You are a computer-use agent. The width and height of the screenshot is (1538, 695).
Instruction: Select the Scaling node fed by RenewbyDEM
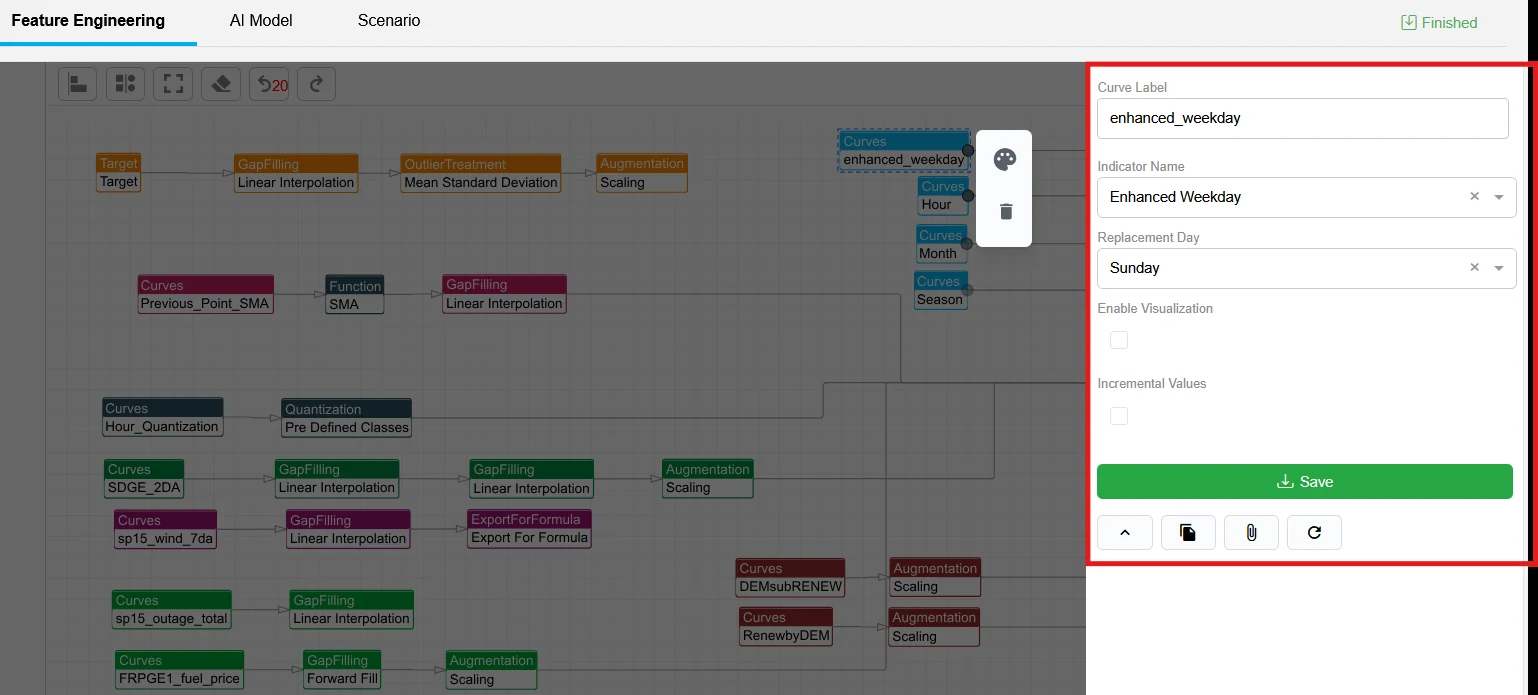pyautogui.click(x=934, y=627)
